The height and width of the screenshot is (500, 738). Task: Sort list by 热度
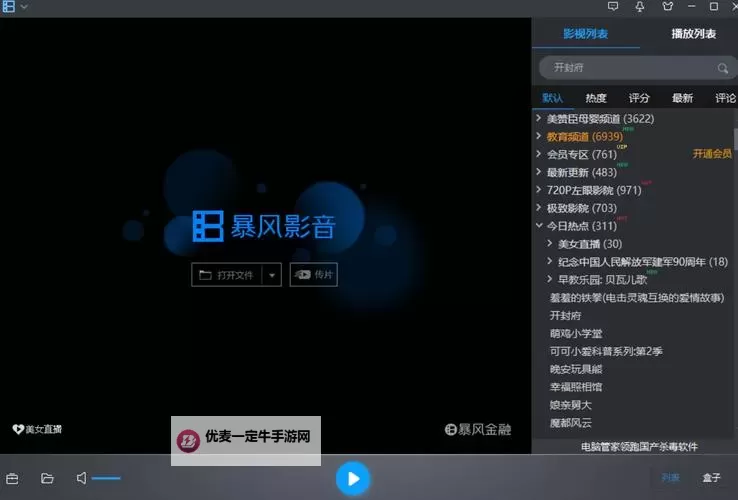point(596,98)
